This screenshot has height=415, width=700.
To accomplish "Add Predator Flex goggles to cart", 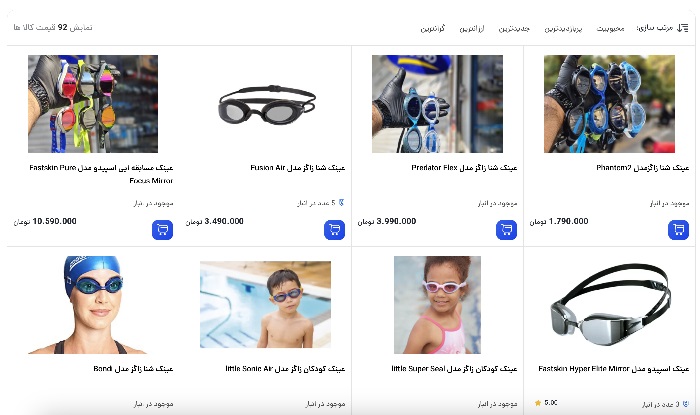I will pyautogui.click(x=506, y=230).
